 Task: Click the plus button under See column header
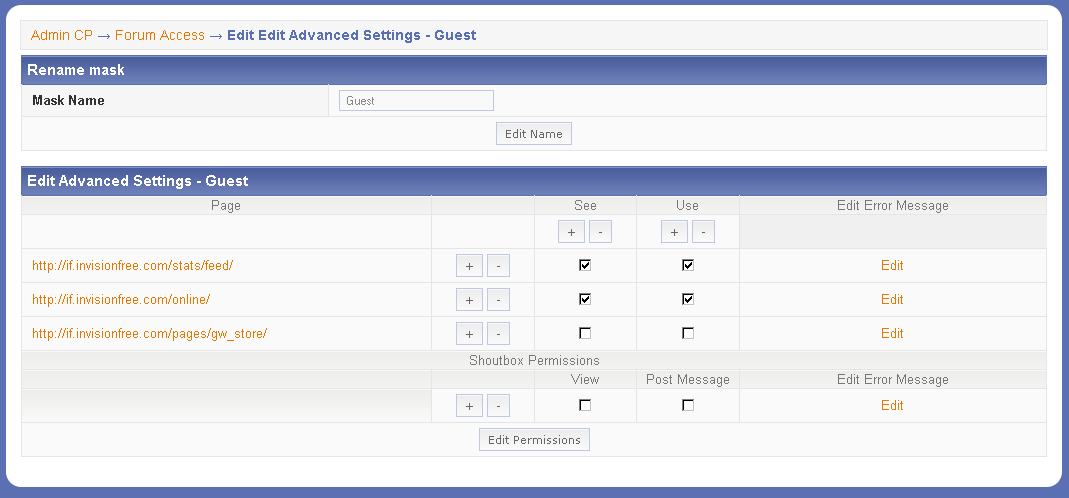click(571, 232)
